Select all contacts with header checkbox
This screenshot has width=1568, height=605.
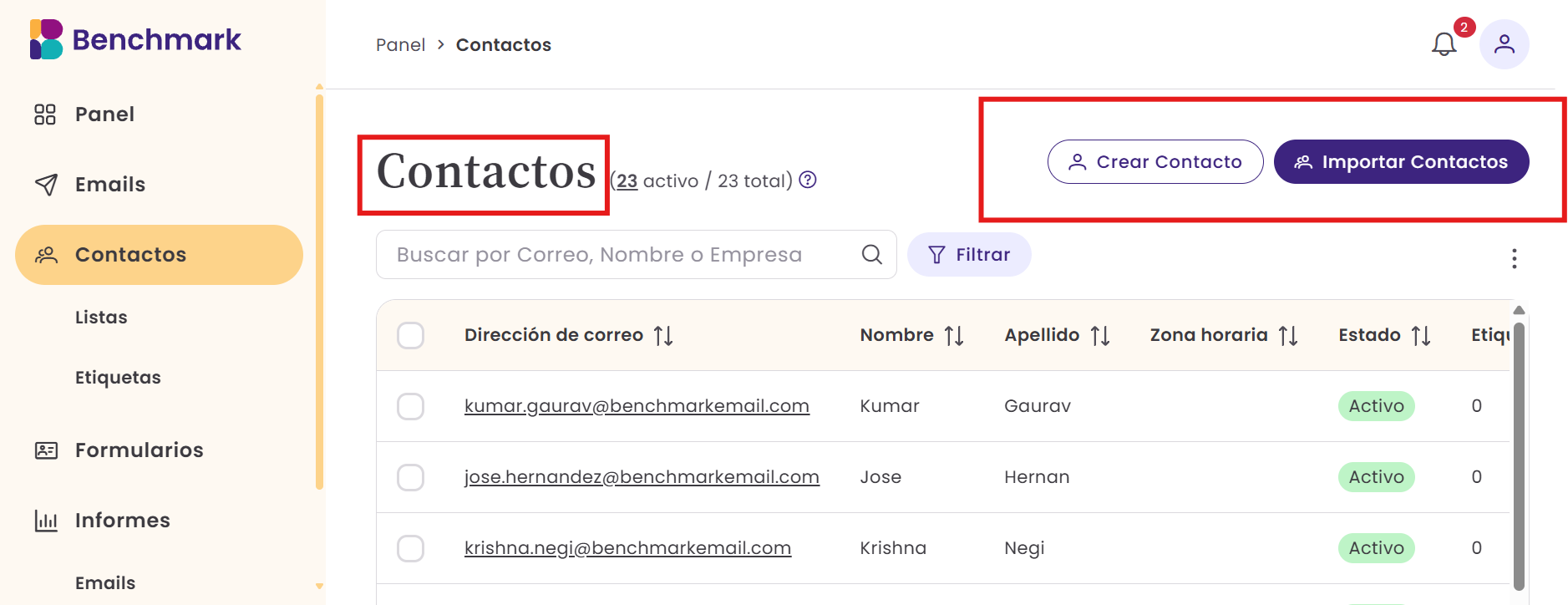tap(410, 335)
